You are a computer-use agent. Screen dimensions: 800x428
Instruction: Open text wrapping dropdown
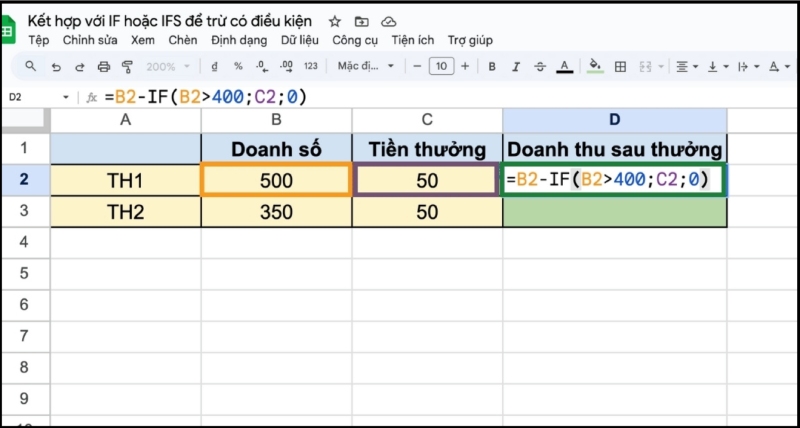coord(748,66)
